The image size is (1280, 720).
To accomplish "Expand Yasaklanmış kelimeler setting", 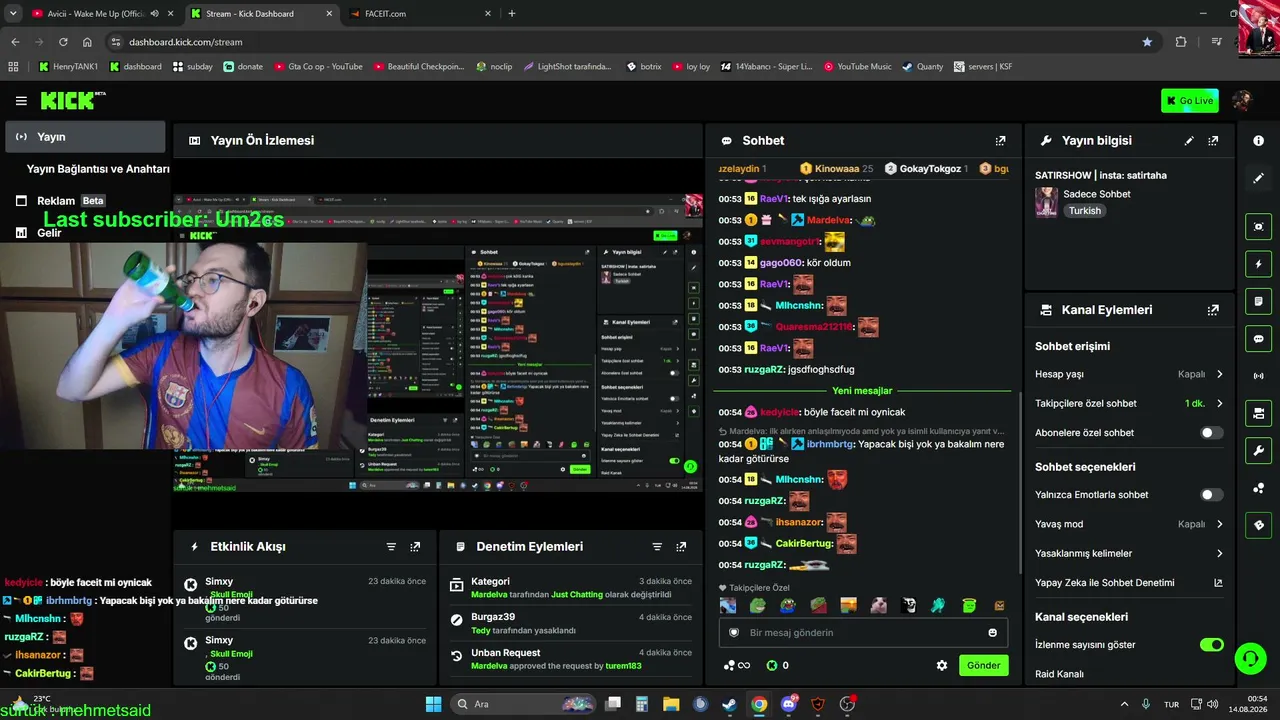I will coord(1129,553).
